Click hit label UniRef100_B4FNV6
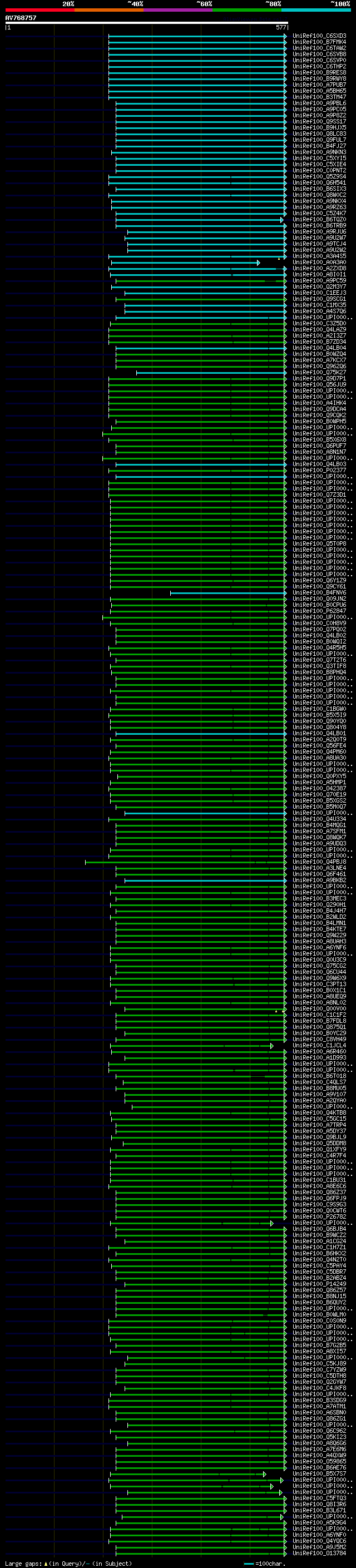Screen dimensions: 356x1568 319,592
